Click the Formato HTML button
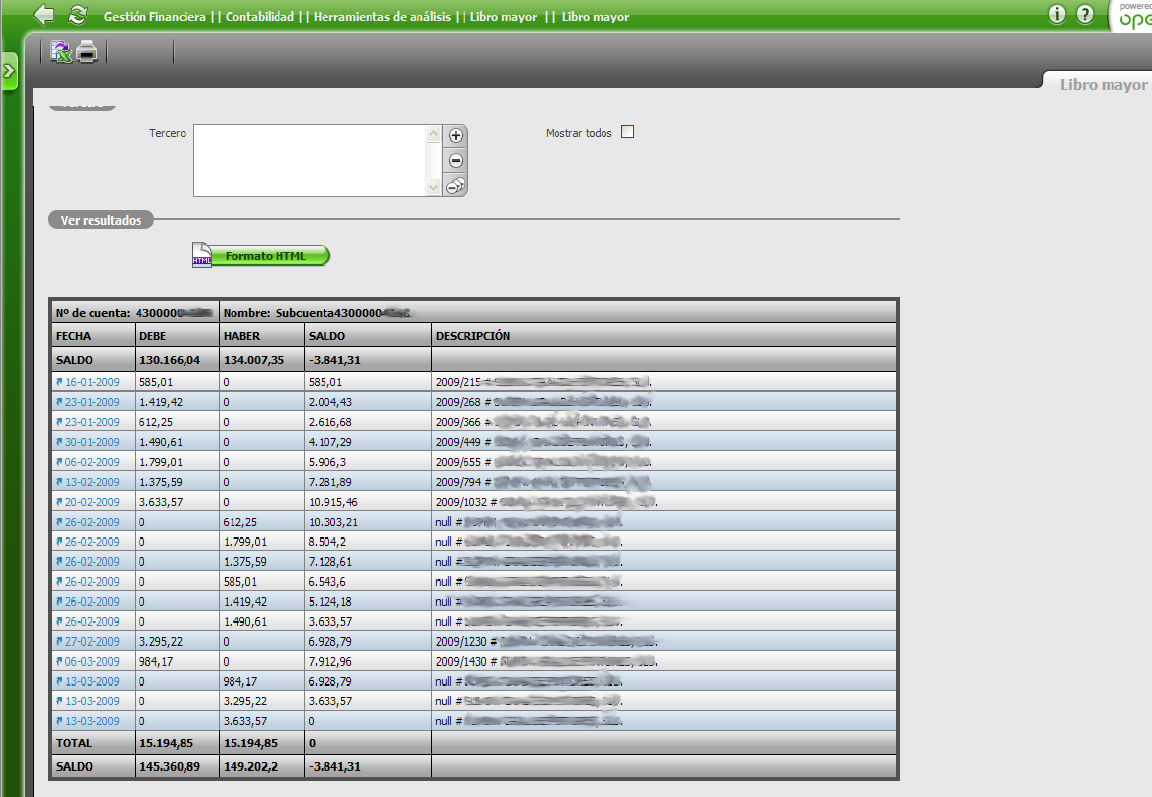The height and width of the screenshot is (797, 1152). (x=261, y=256)
